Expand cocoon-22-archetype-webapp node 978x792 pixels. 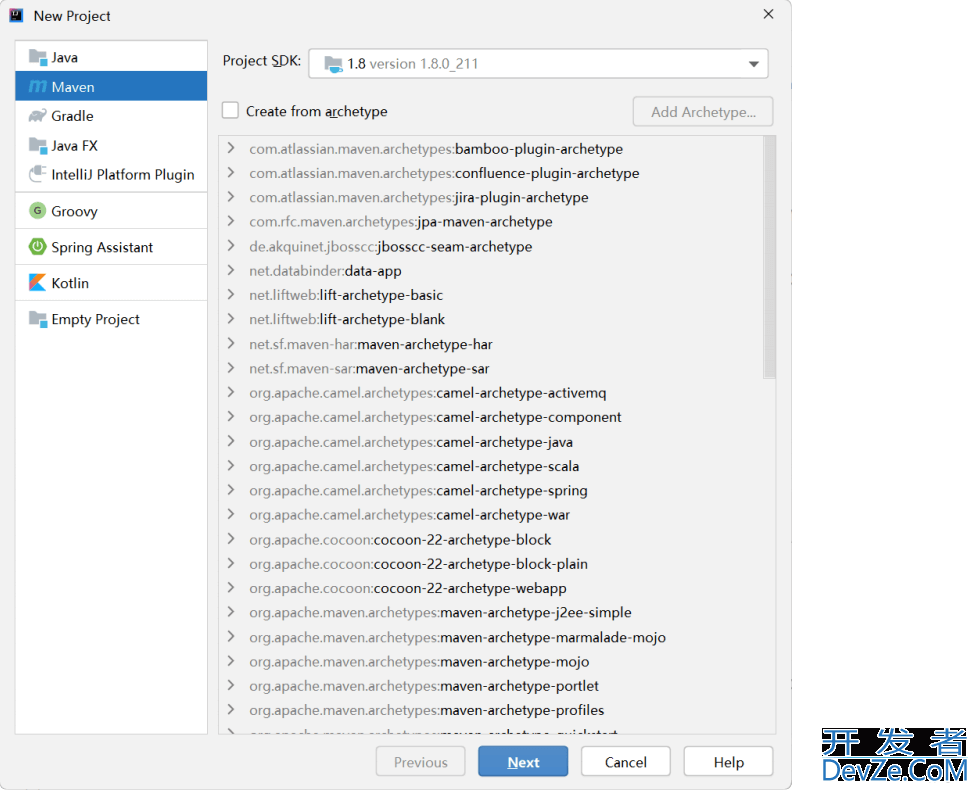pyautogui.click(x=231, y=588)
